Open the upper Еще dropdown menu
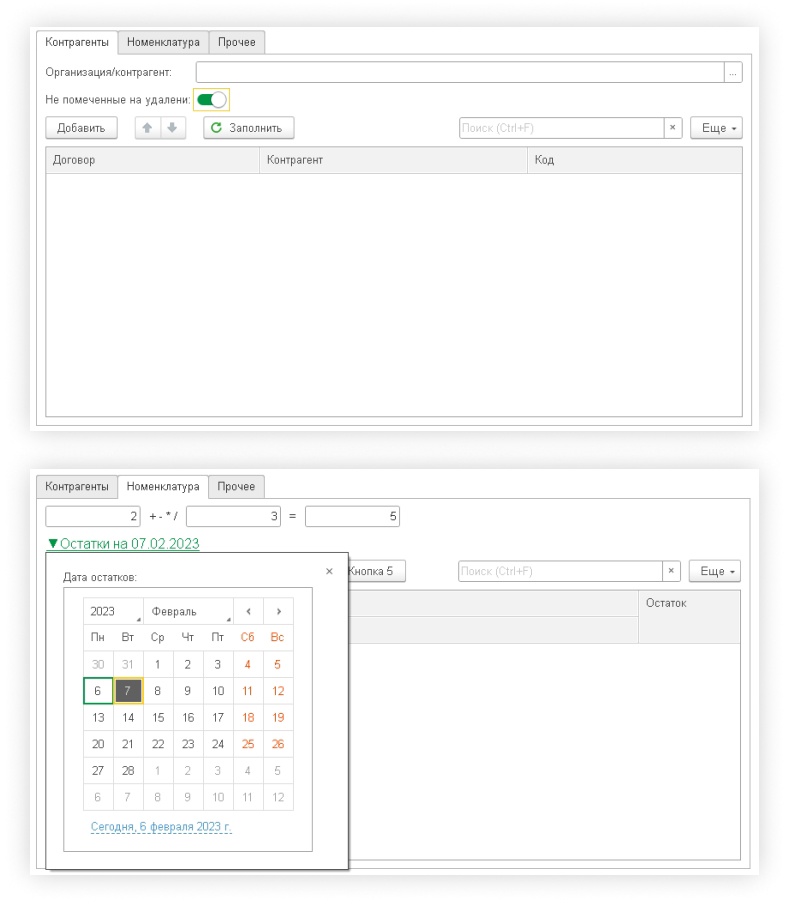The image size is (795, 919). (715, 128)
